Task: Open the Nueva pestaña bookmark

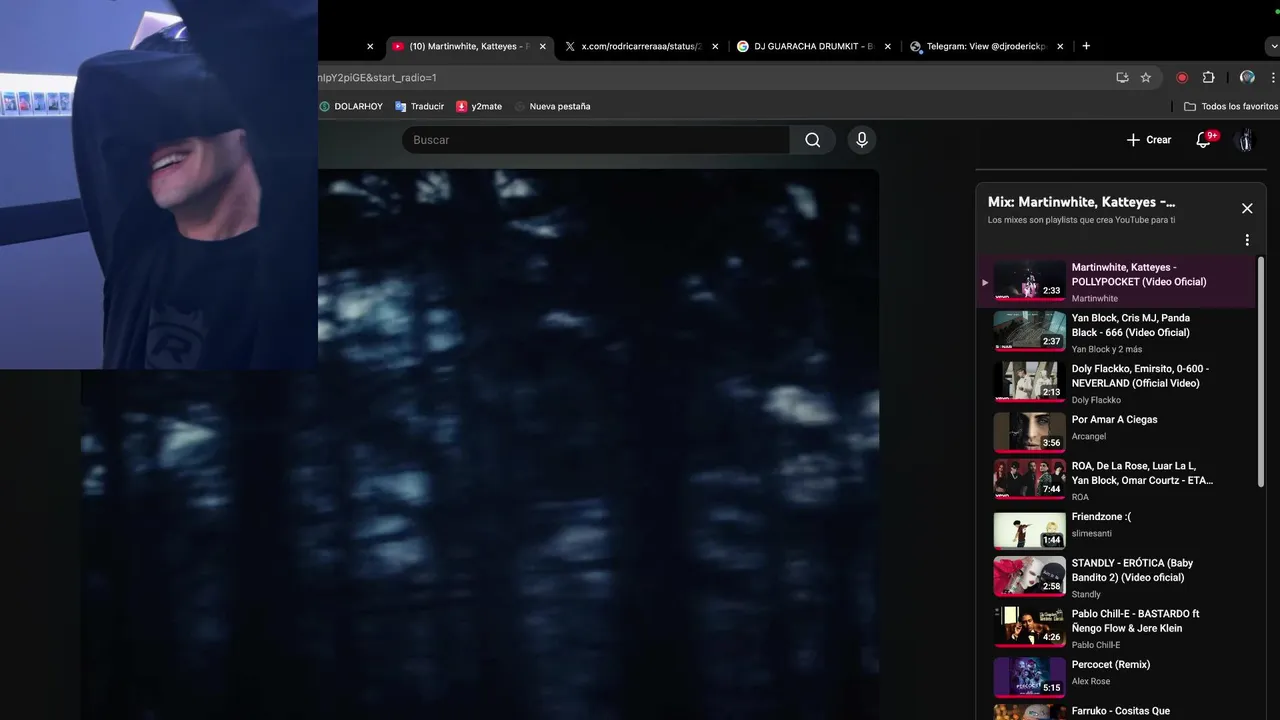Action: point(552,106)
